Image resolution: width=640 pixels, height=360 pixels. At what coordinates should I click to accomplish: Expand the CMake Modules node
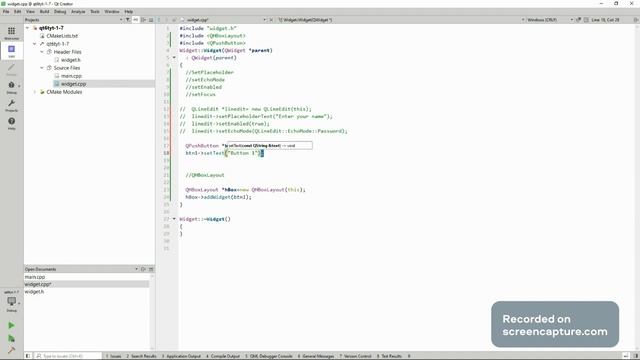tap(35, 92)
